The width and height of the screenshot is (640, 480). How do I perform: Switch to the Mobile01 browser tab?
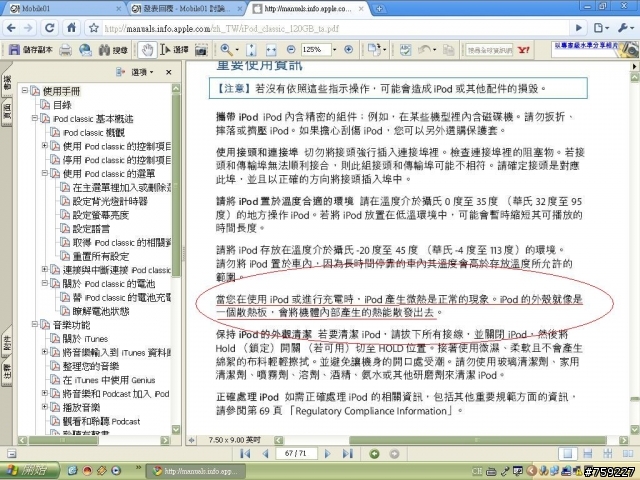click(x=64, y=8)
